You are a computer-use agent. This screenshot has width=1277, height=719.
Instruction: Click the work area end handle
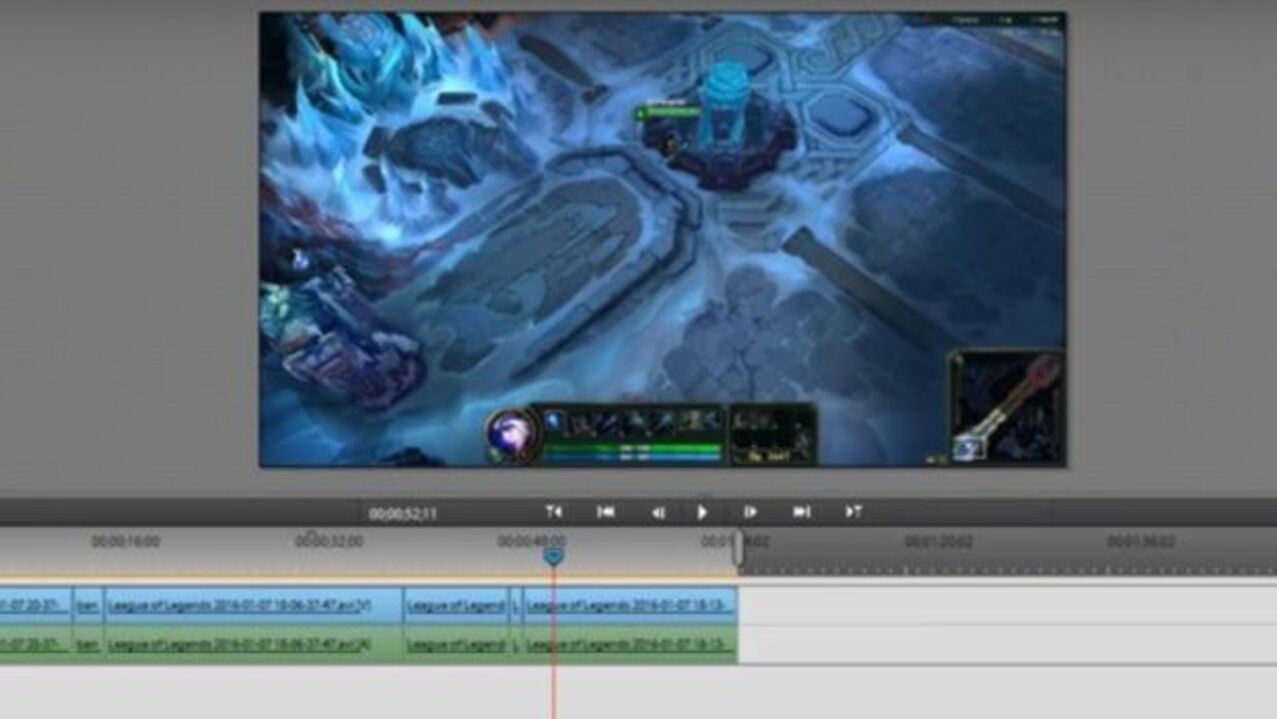pyautogui.click(x=738, y=550)
